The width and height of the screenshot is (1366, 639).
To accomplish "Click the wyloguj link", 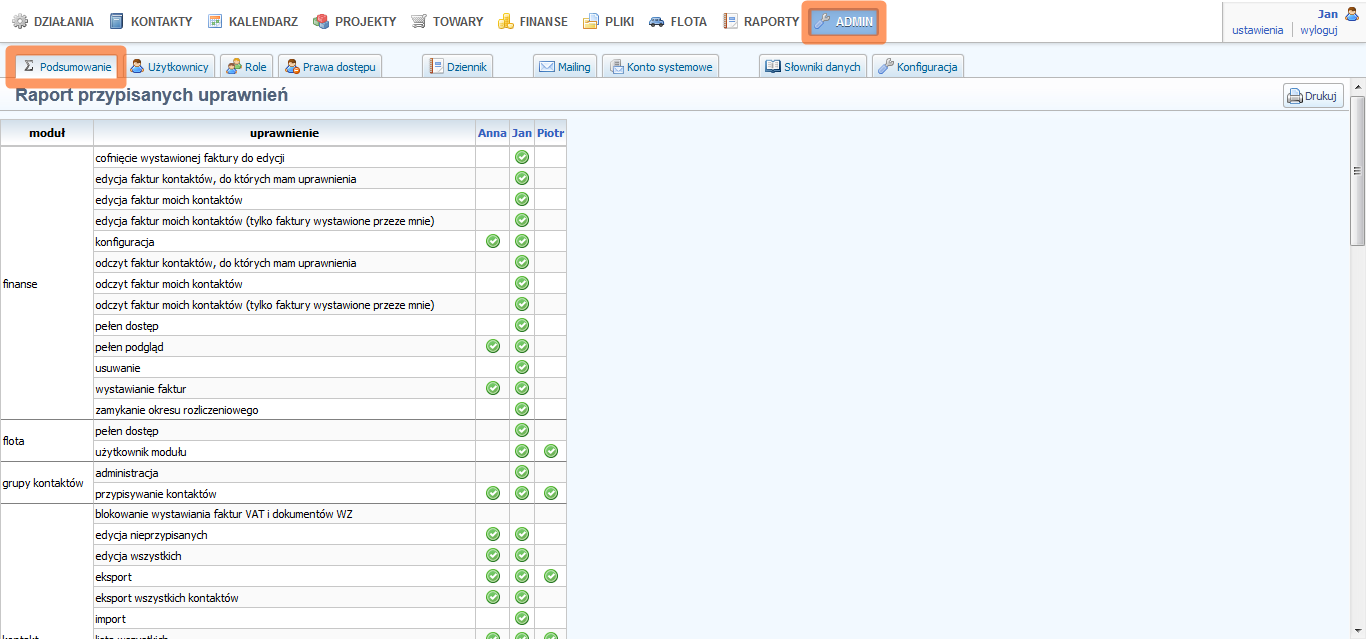I will (1318, 30).
